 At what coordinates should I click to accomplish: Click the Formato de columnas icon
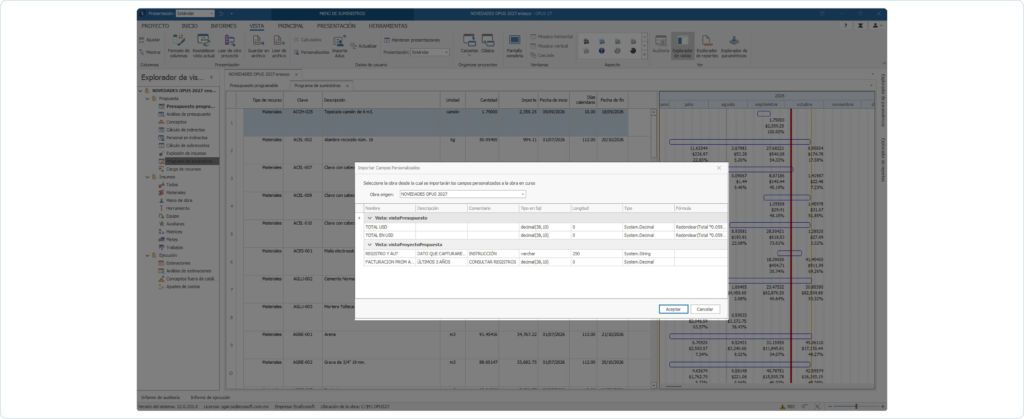(178, 40)
